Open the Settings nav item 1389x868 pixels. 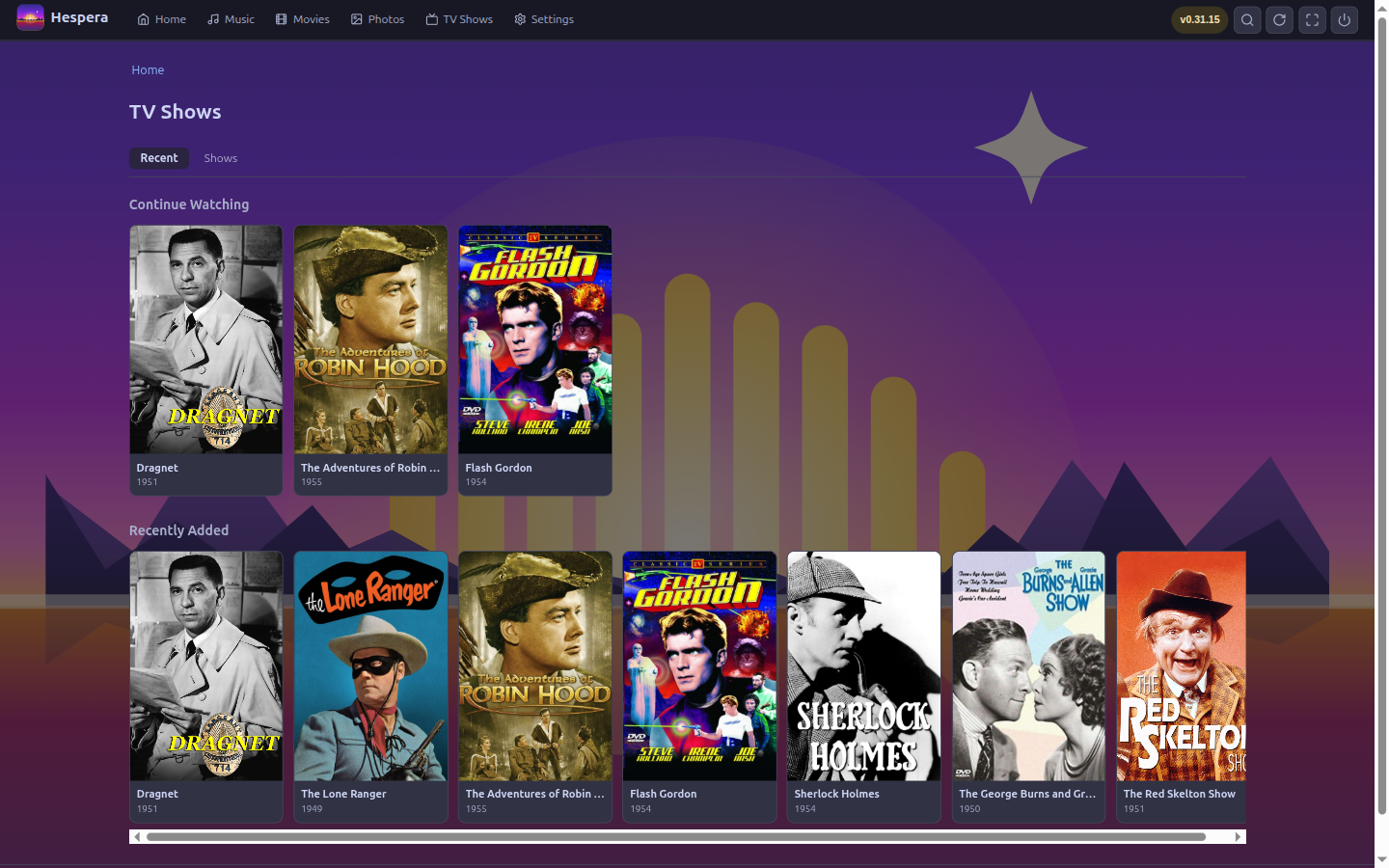pos(544,19)
